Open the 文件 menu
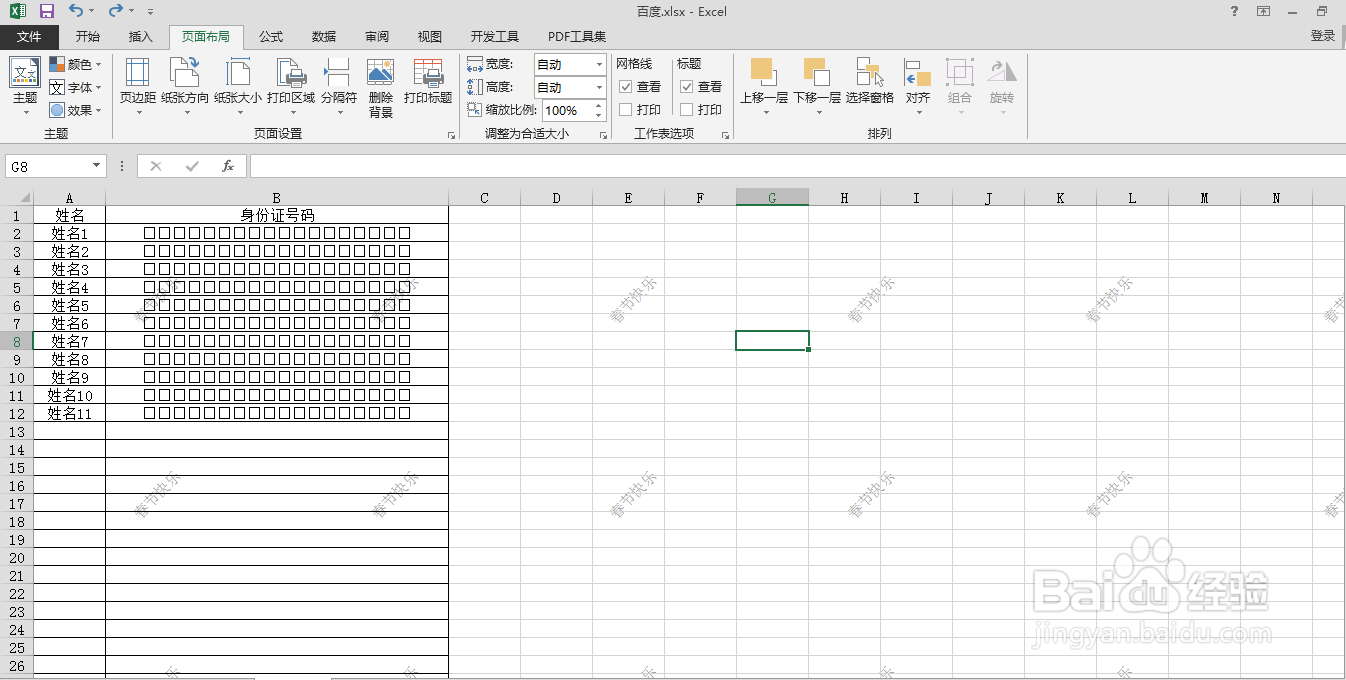This screenshot has width=1346, height=680. tap(30, 36)
